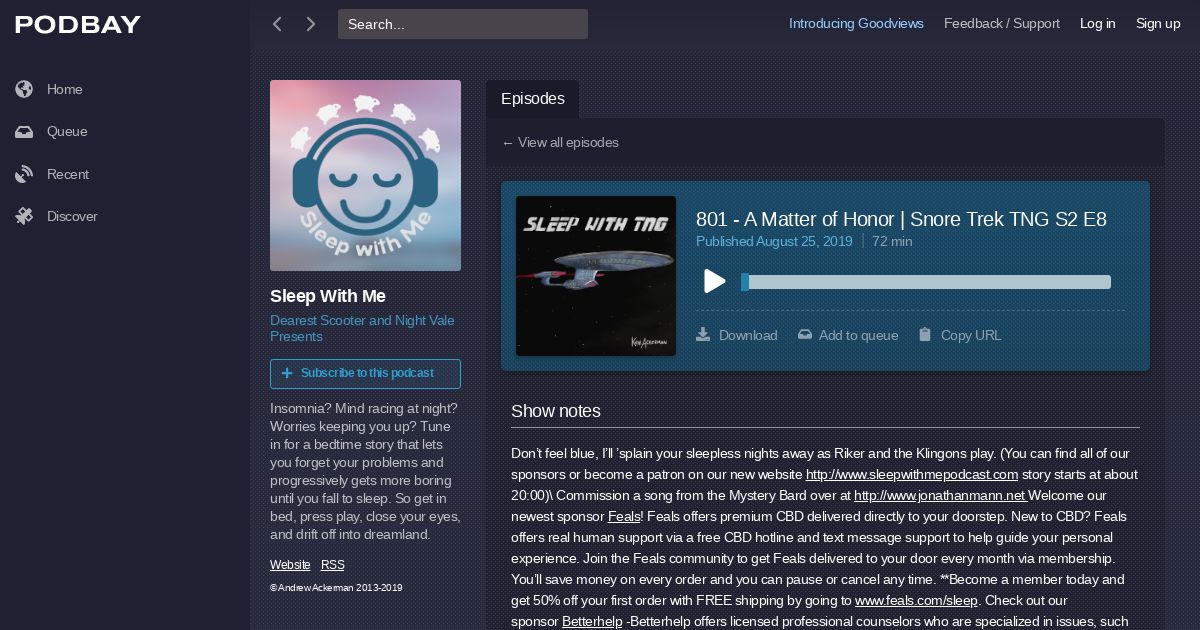This screenshot has width=1200, height=630.
Task: Switch to the Episodes tab
Action: point(533,99)
